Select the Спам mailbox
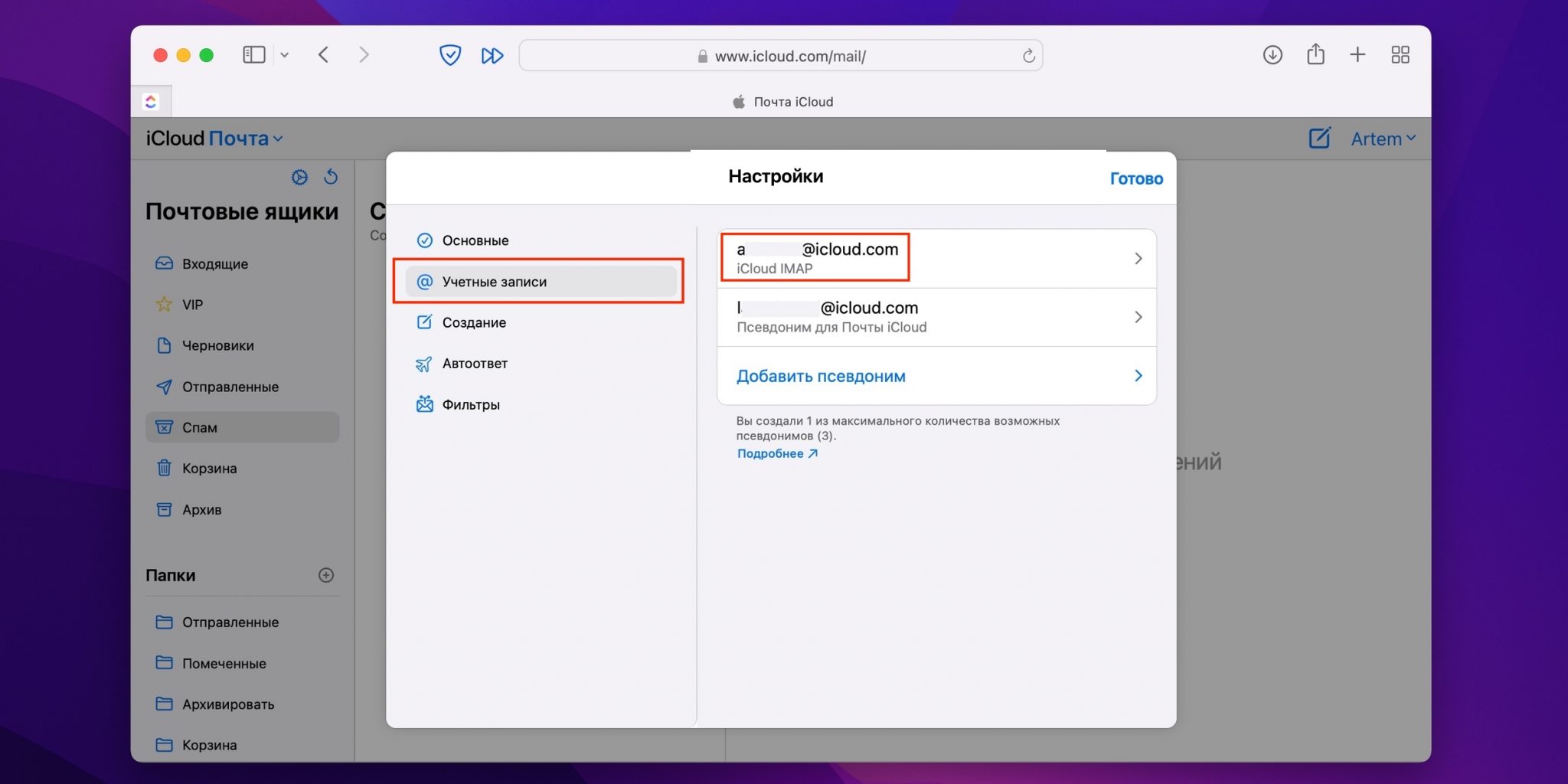 [x=242, y=427]
